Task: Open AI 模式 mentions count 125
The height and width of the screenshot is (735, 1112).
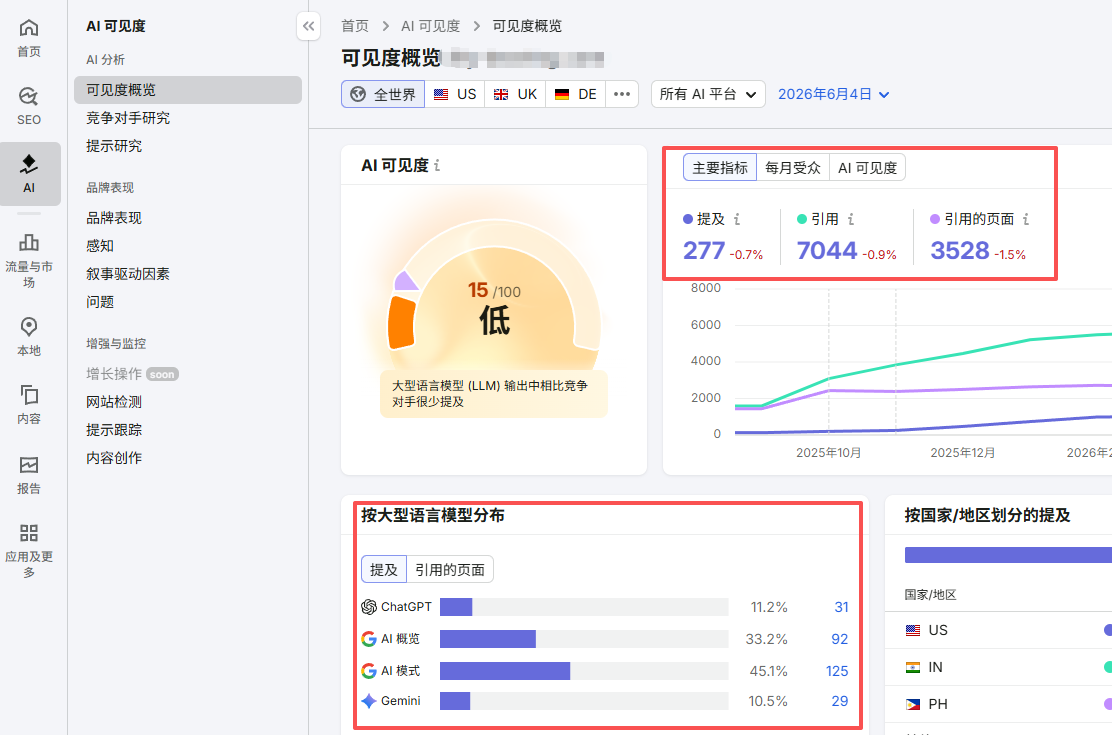Action: click(837, 671)
